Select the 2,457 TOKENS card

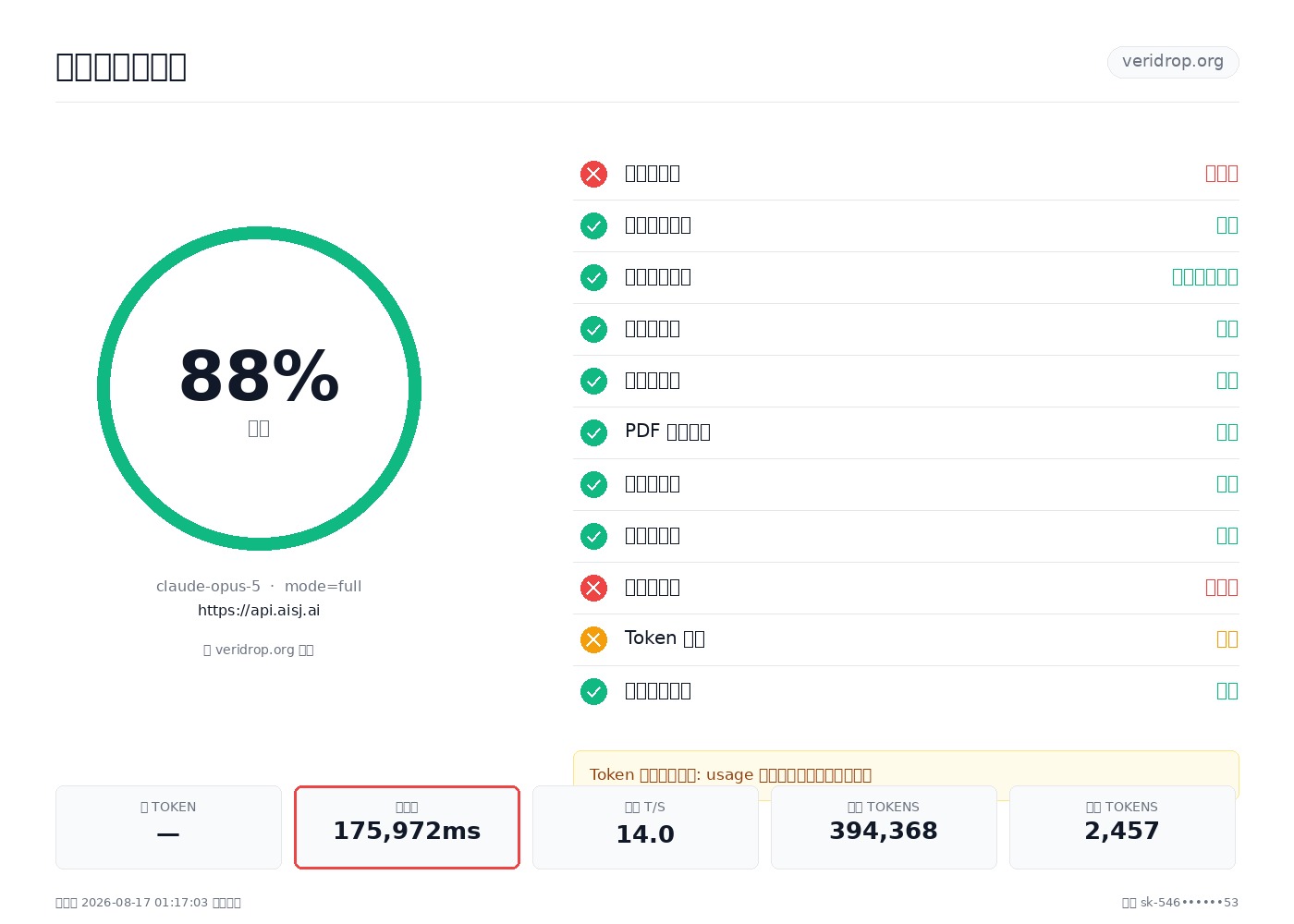[1122, 827]
